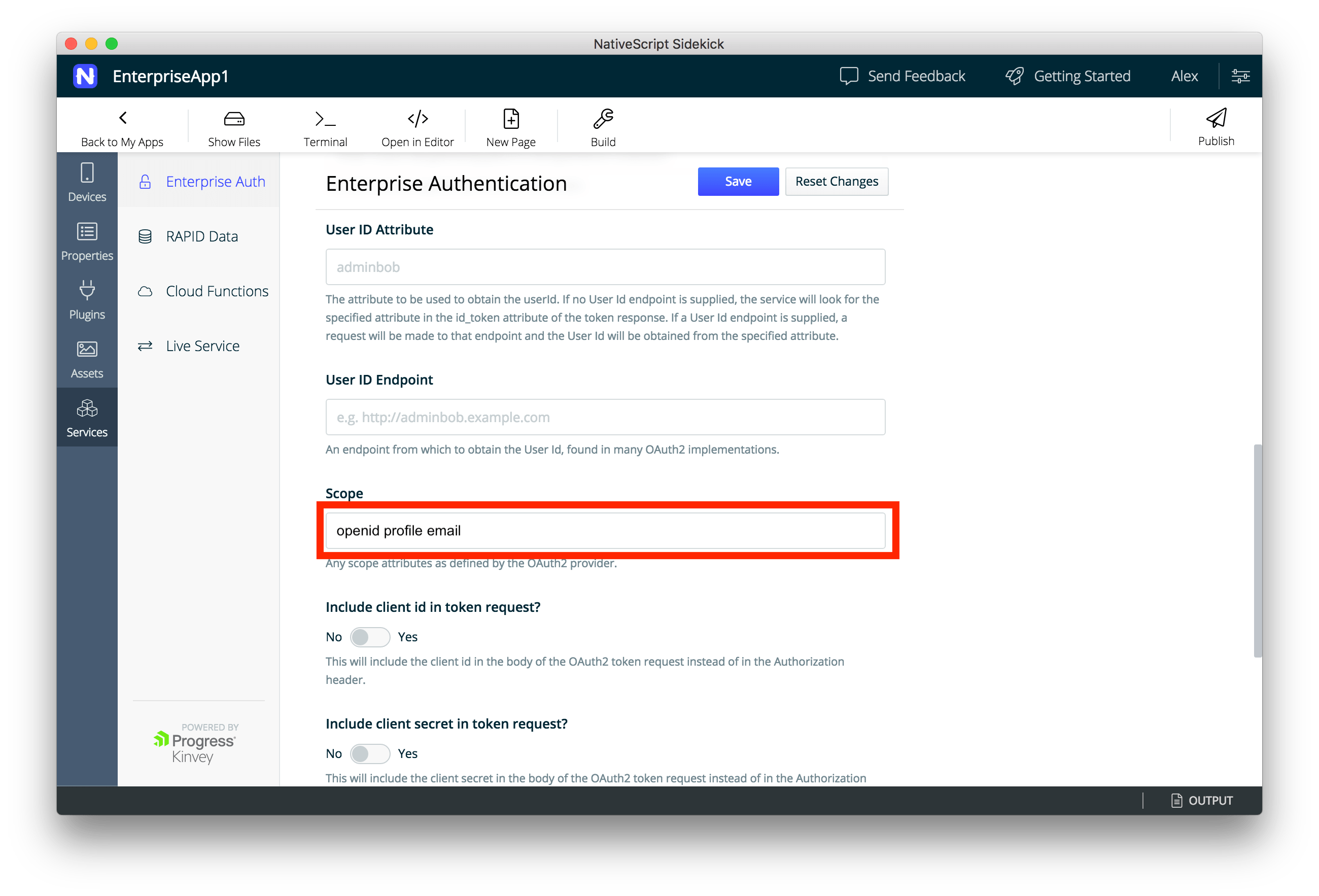The height and width of the screenshot is (896, 1319).
Task: Open the Assets sidebar section
Action: [x=87, y=359]
